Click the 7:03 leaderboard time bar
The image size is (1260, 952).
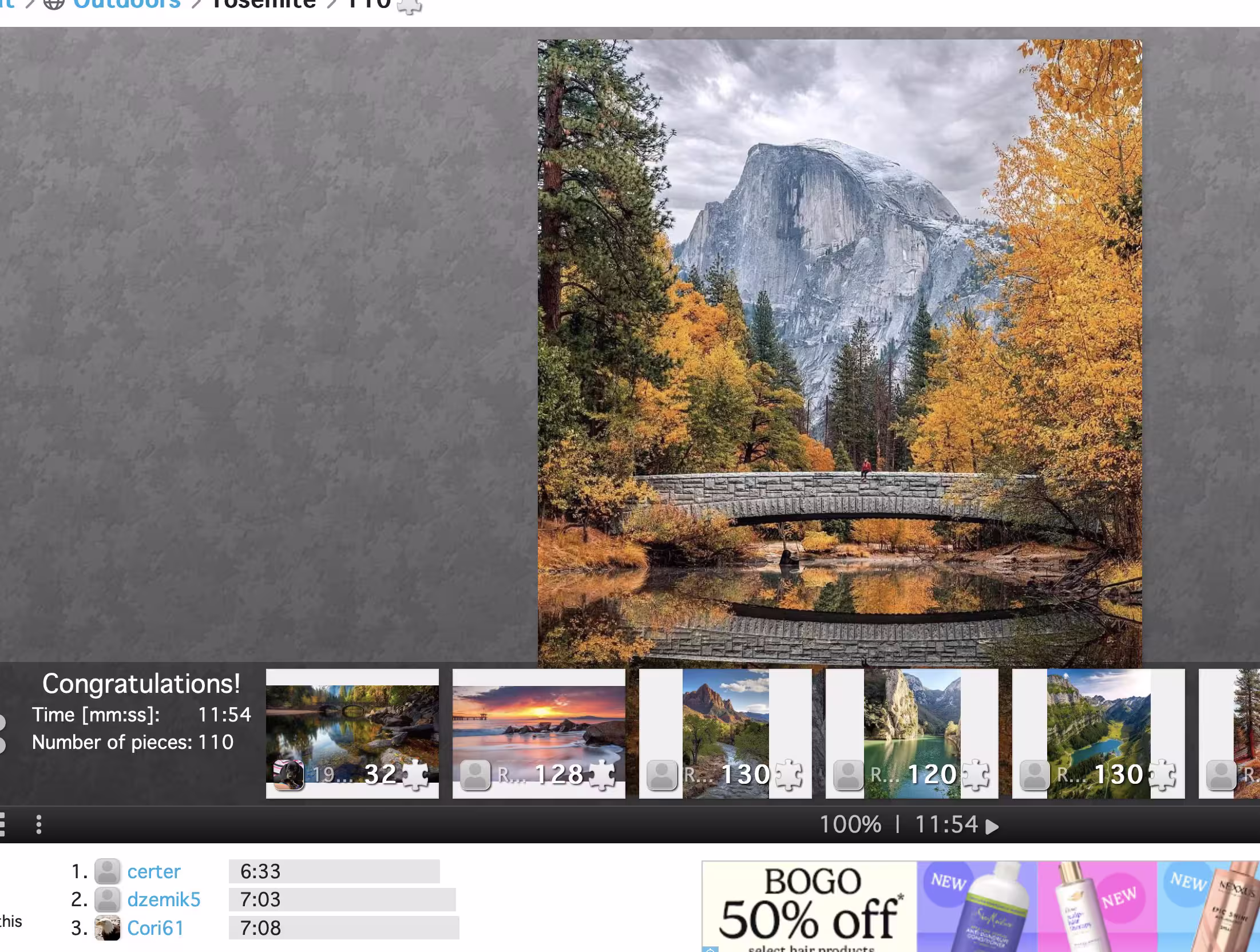coord(342,899)
